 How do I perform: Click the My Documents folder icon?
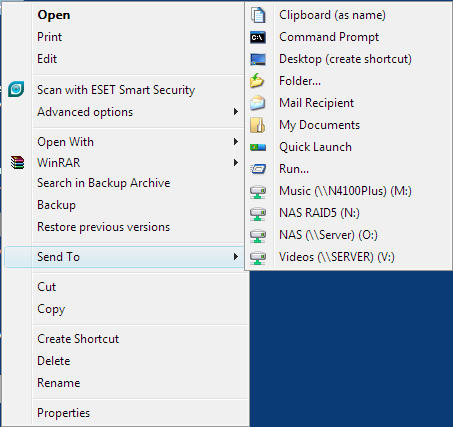pyautogui.click(x=258, y=125)
